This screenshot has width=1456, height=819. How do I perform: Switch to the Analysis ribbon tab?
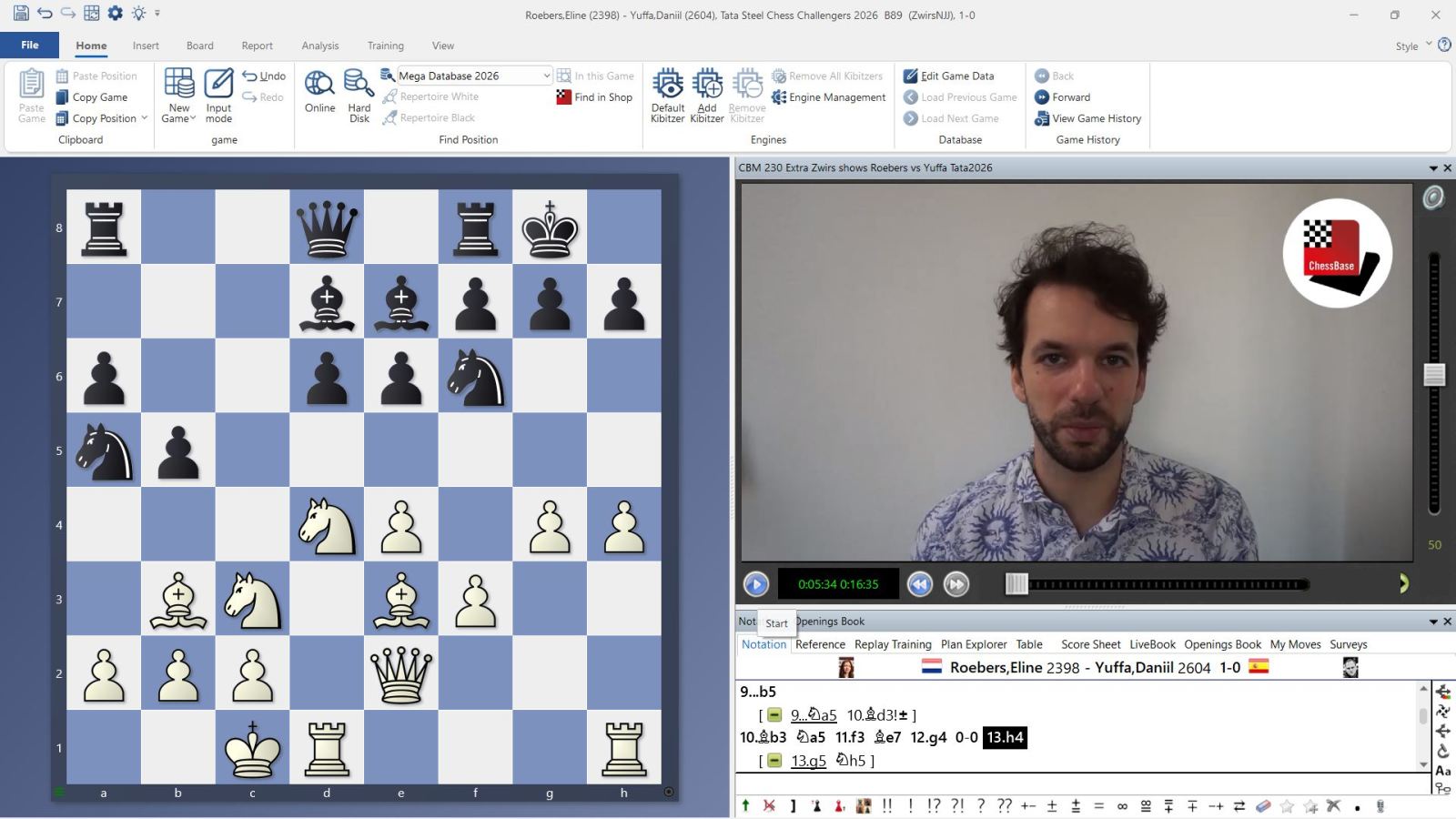pos(319,45)
